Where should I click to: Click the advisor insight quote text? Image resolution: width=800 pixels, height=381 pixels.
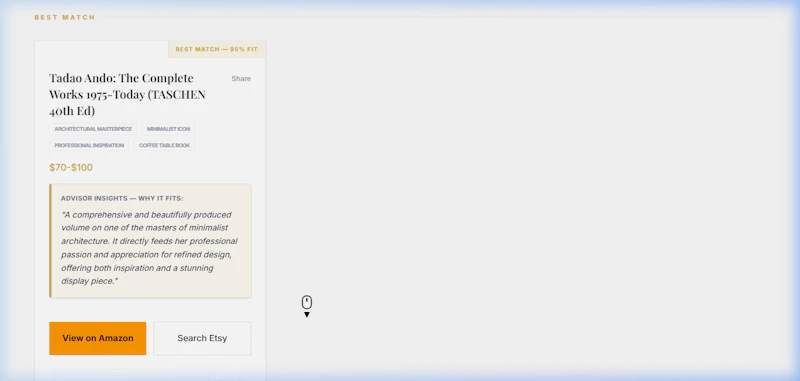click(149, 248)
